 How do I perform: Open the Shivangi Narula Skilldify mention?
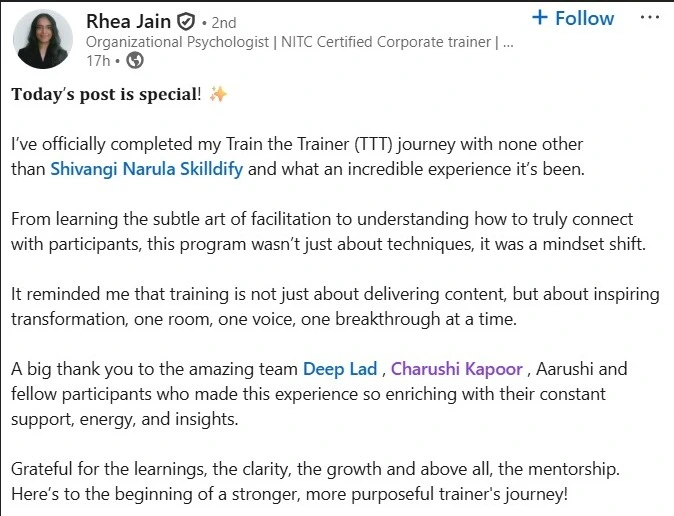coord(146,169)
